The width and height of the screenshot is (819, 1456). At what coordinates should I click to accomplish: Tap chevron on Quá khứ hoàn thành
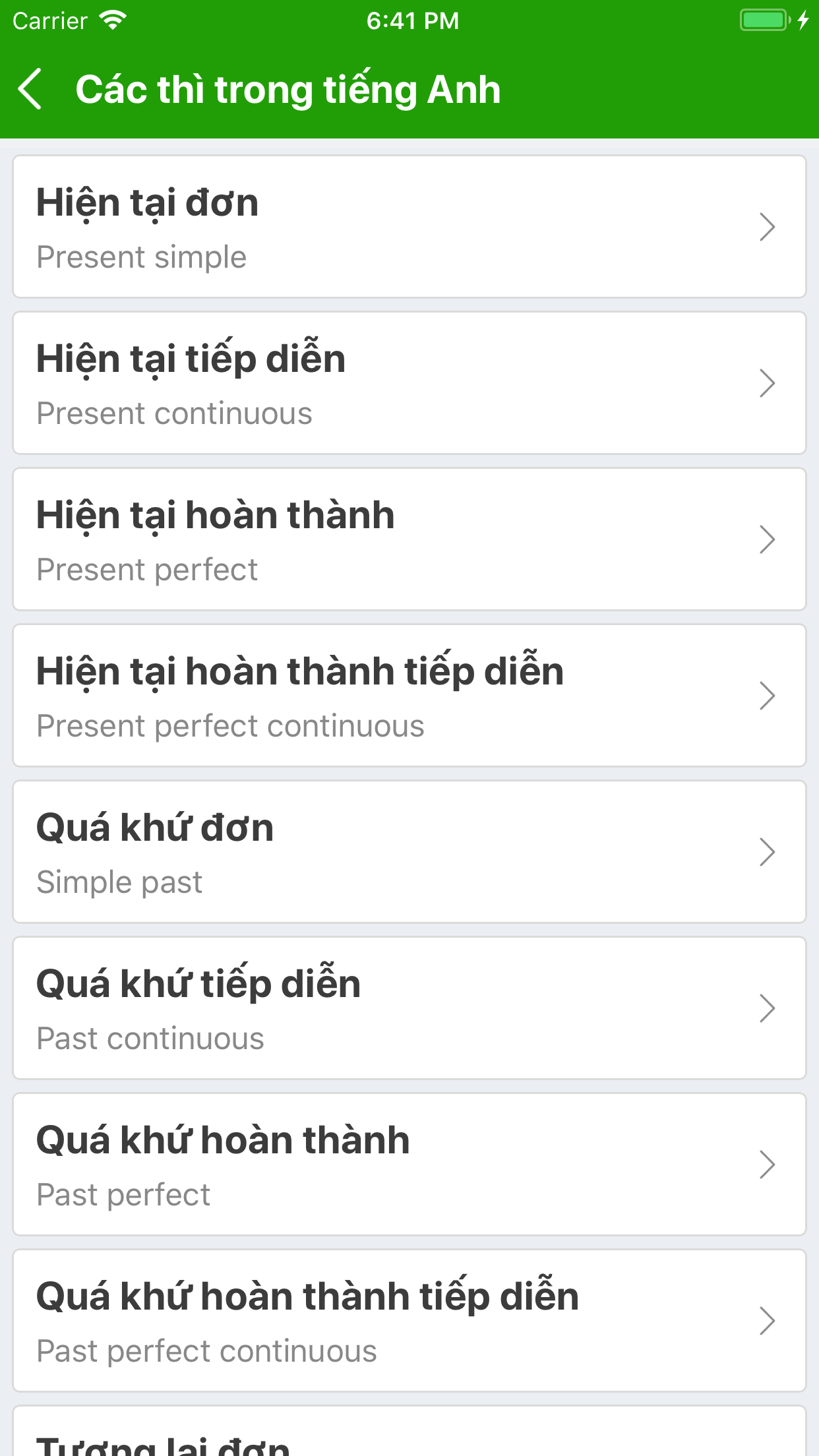tap(766, 1165)
